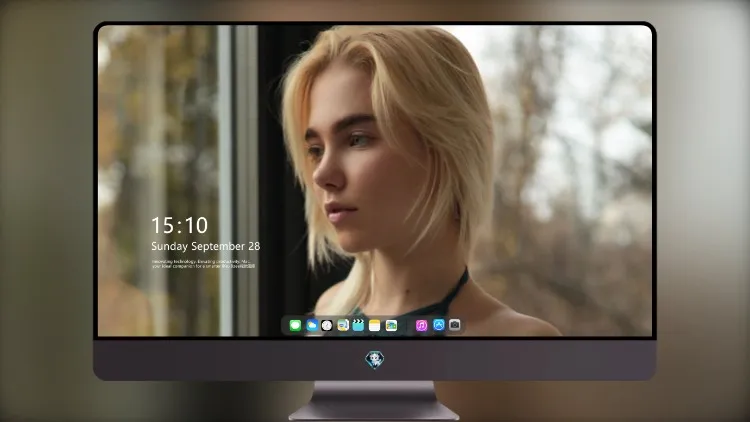Open the clapperboard video app icon
Screen dimensions: 750x422
358,325
